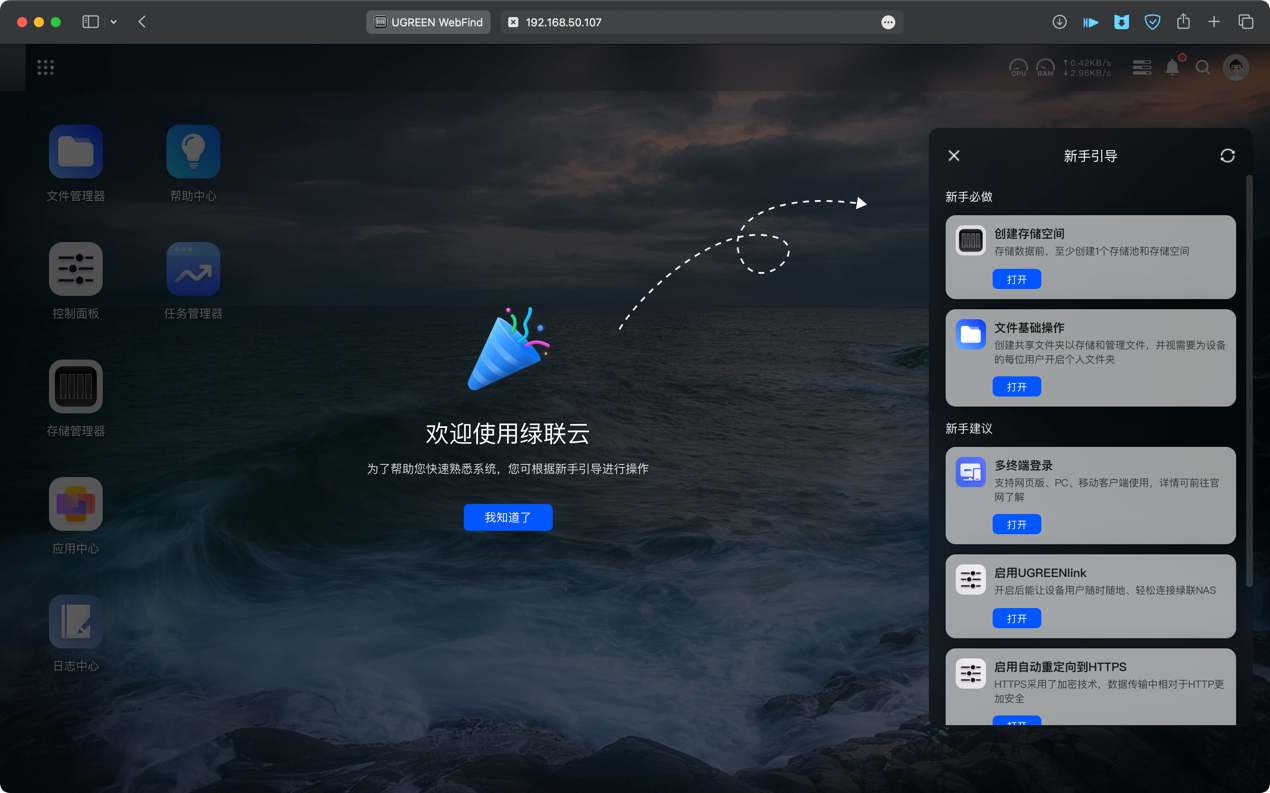
Task: Click the notification bell icon
Action: (x=1172, y=68)
